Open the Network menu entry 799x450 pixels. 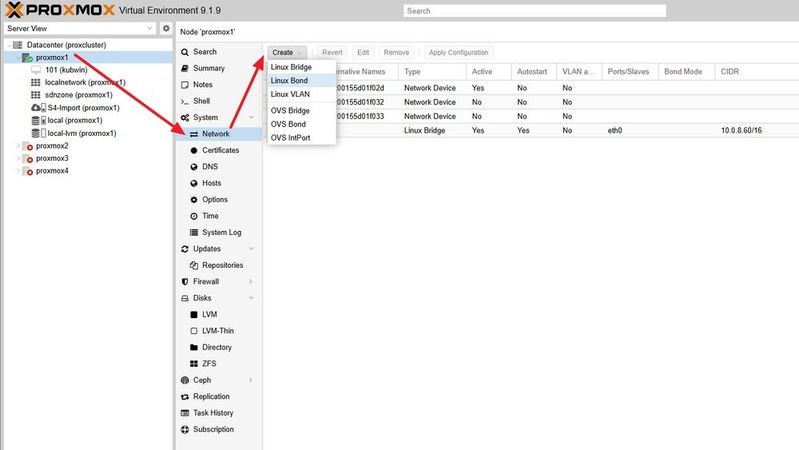(219, 134)
